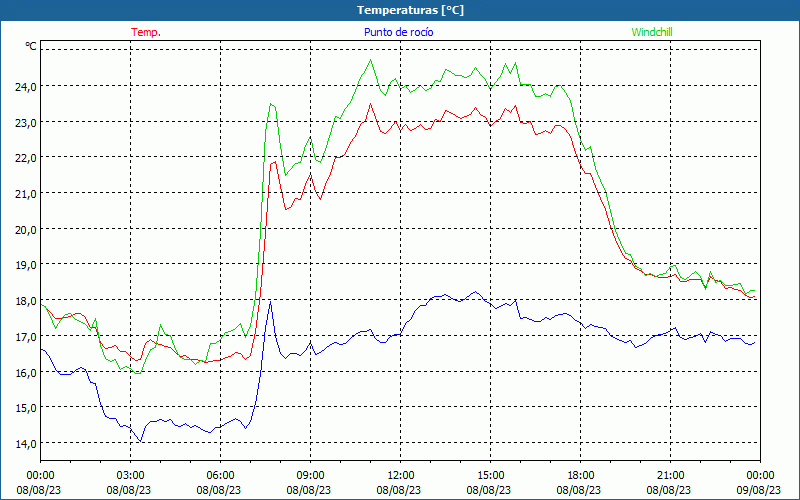Click the 'Temperaturas [°C]' chart title
The width and height of the screenshot is (800, 500).
(410, 10)
